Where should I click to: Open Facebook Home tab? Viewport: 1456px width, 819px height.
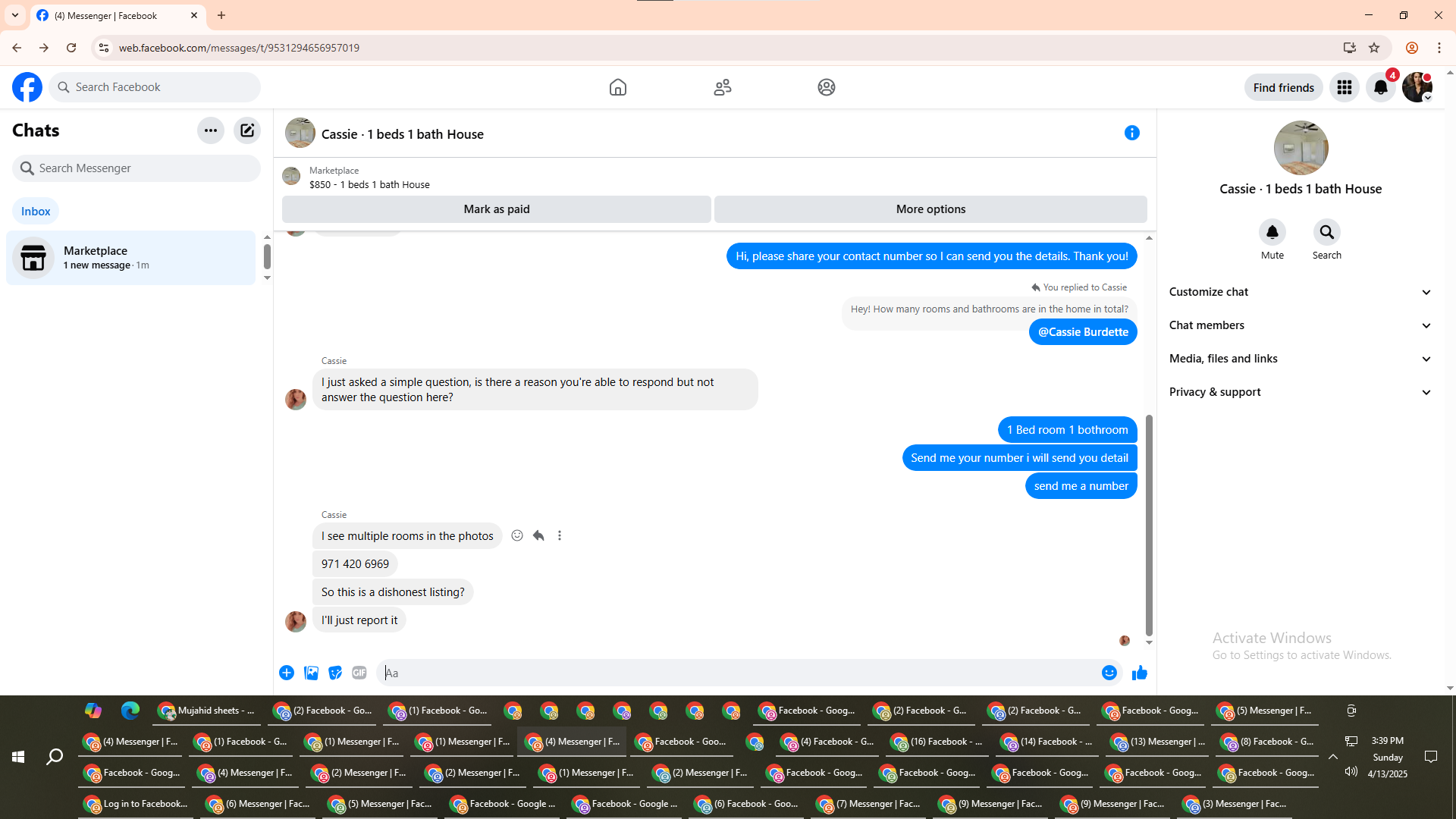pos(617,87)
